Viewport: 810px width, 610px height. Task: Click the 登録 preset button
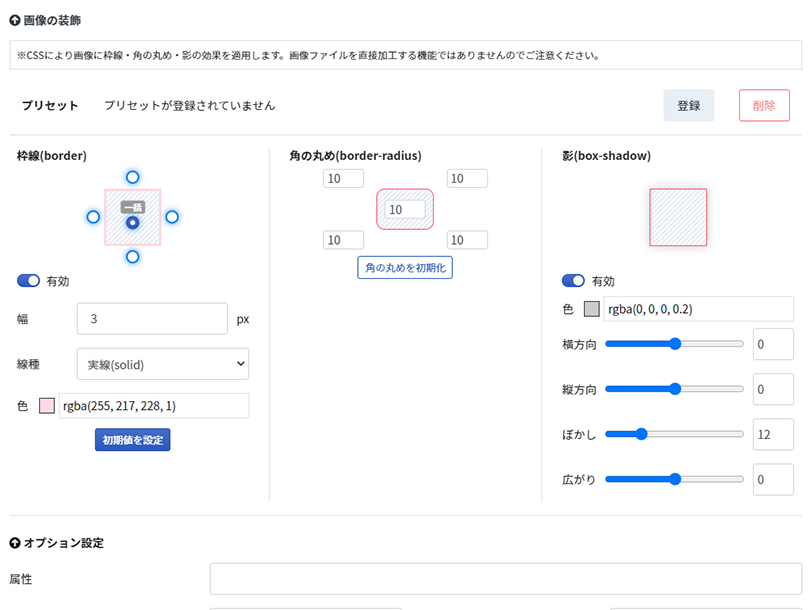[x=689, y=105]
